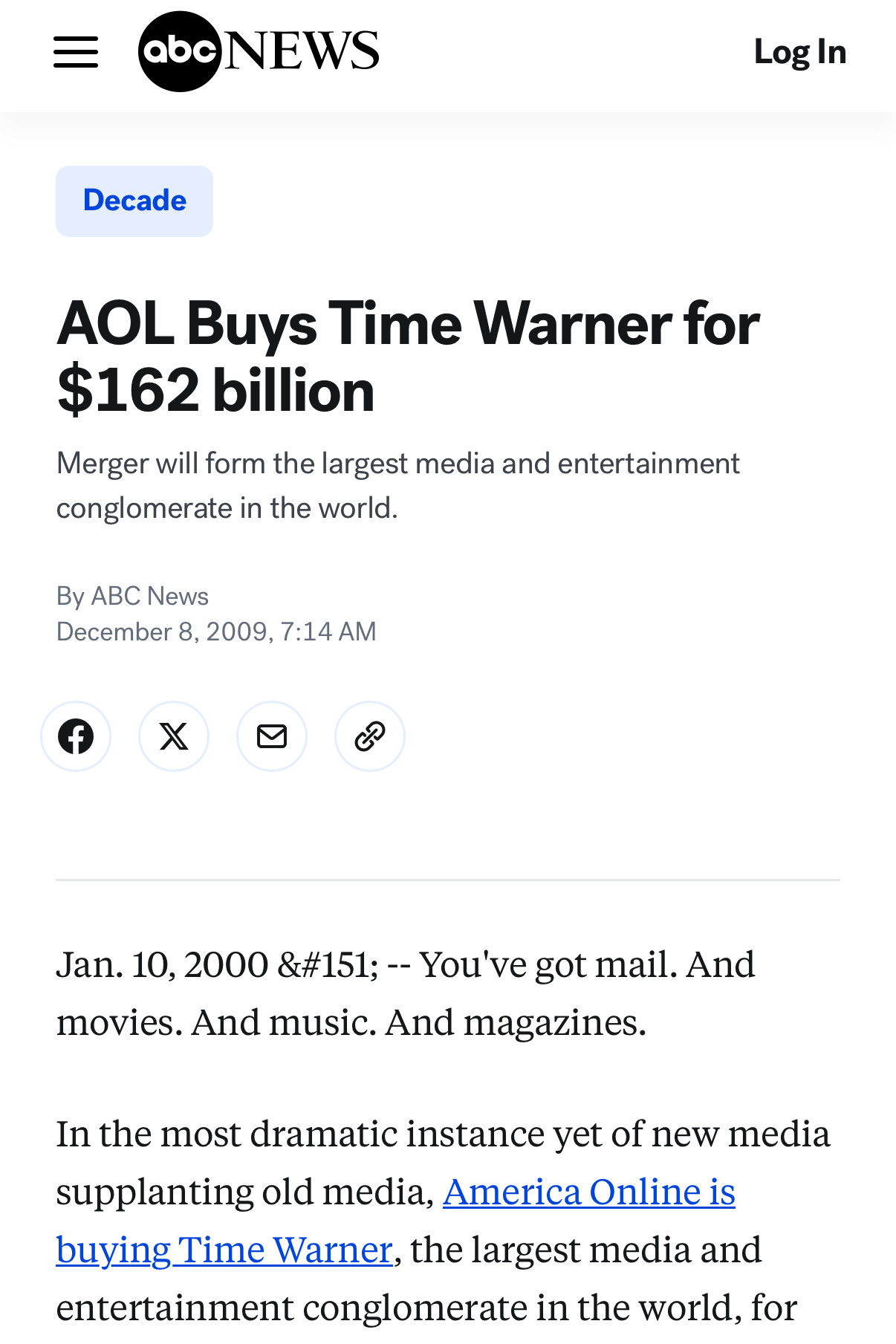Share the article on Facebook
Viewport: 896px width, 1344px height.
pyautogui.click(x=76, y=736)
